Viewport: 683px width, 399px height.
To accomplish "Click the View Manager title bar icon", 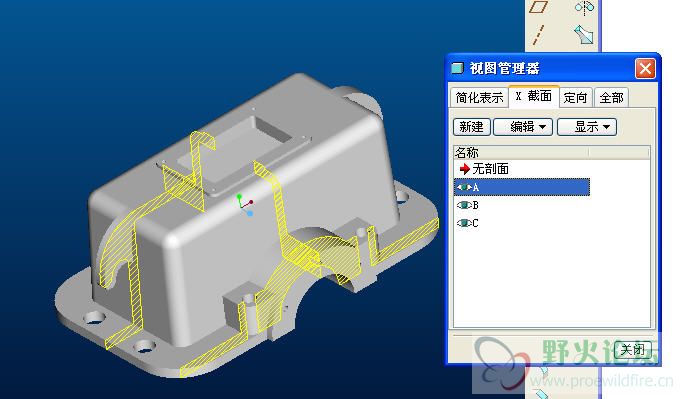I will coord(457,68).
